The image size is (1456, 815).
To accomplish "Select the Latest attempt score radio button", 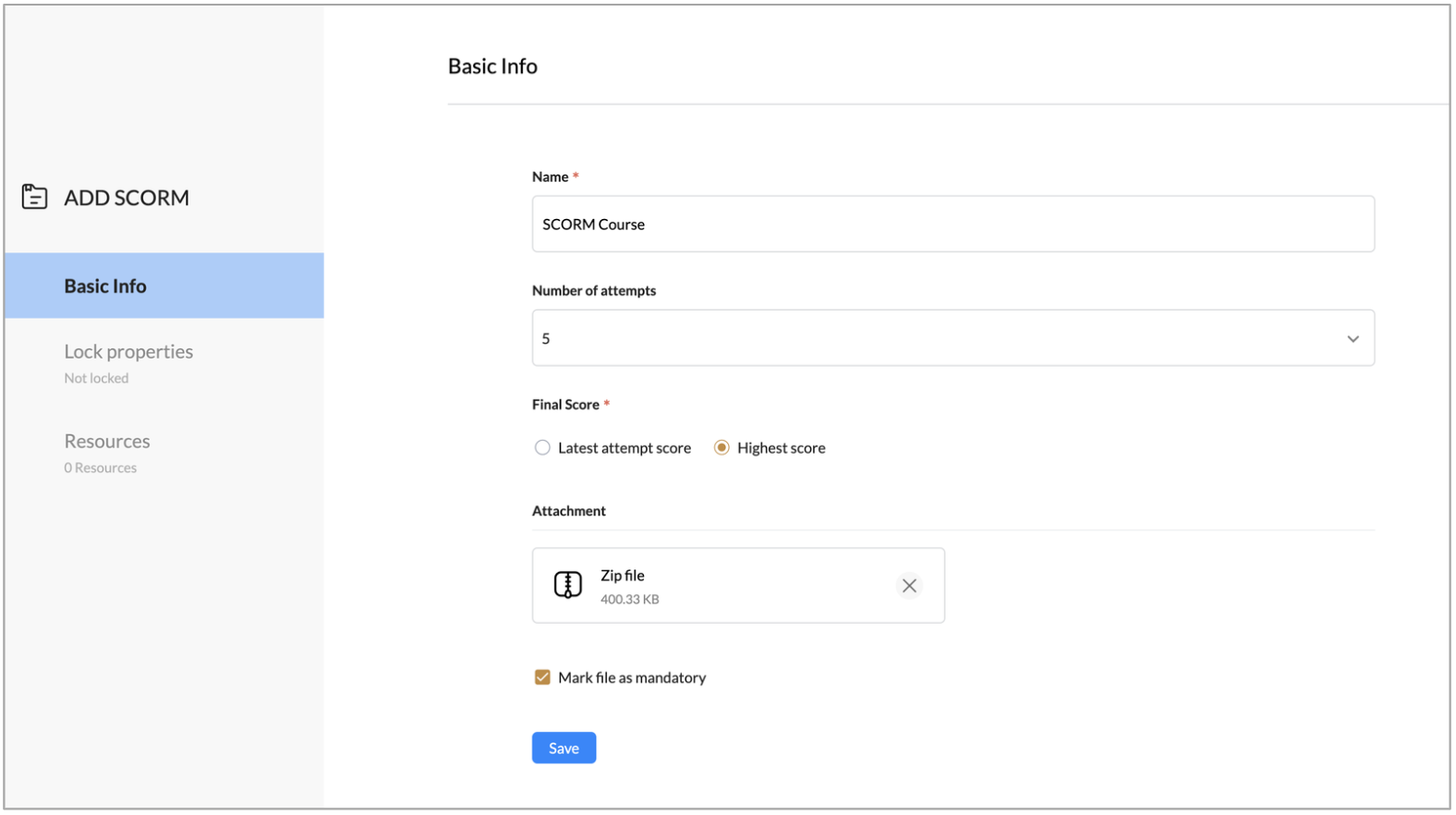I will 542,448.
